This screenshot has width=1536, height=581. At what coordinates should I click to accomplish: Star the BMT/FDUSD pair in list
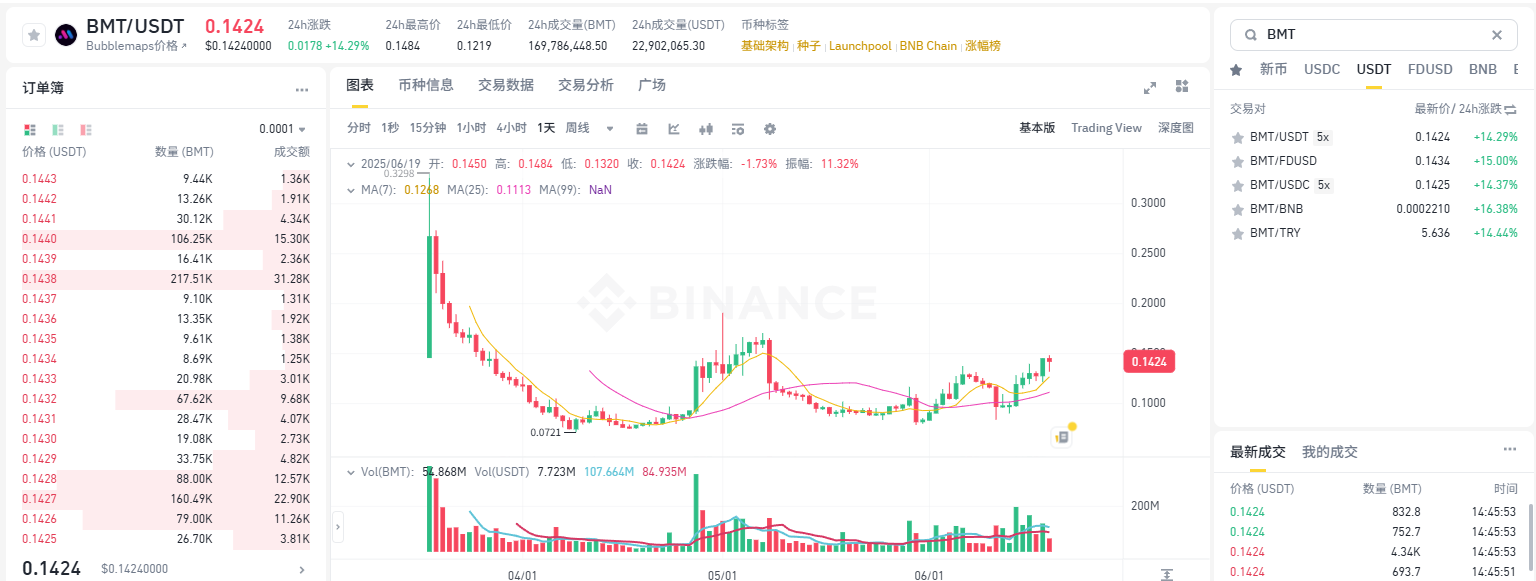point(1238,161)
